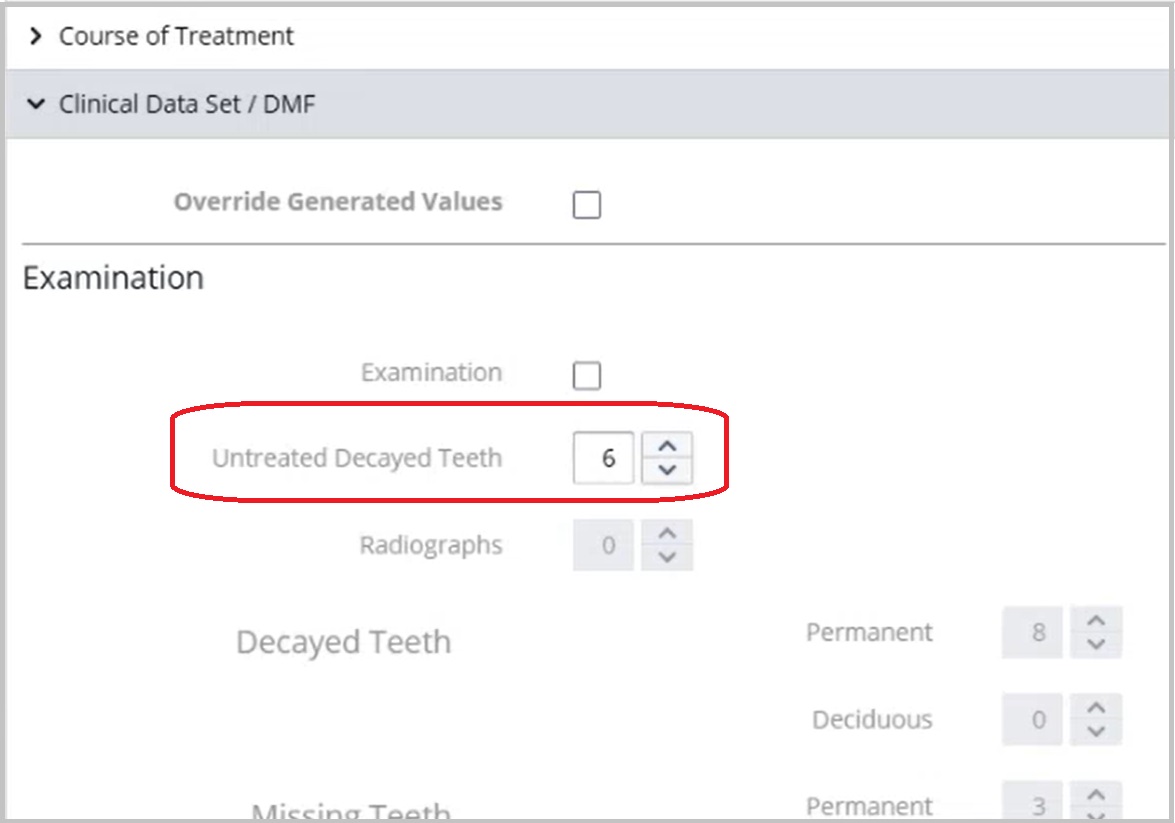Enable the Override Generated Values checkbox
The width and height of the screenshot is (1175, 823).
pyautogui.click(x=586, y=205)
